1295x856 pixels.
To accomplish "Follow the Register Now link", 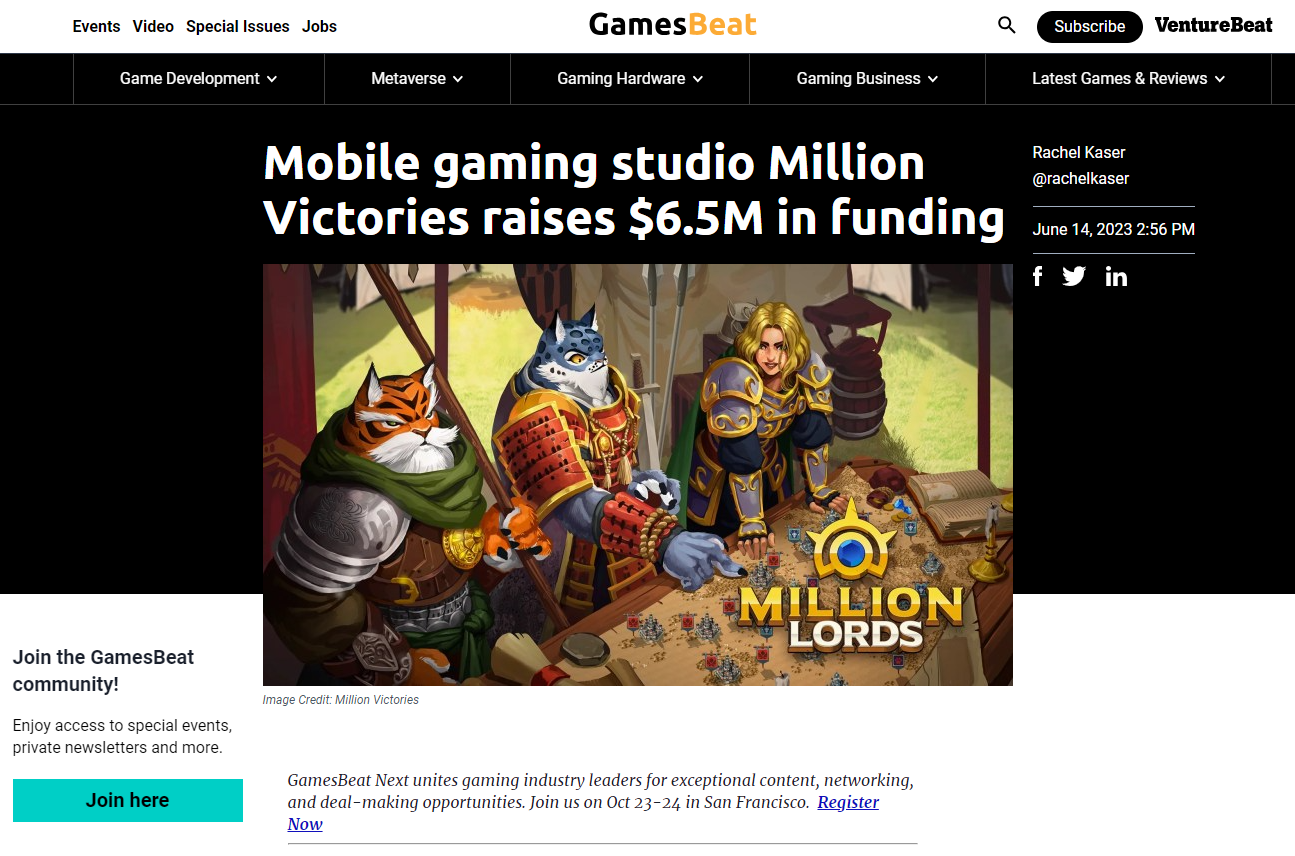I will pyautogui.click(x=583, y=813).
